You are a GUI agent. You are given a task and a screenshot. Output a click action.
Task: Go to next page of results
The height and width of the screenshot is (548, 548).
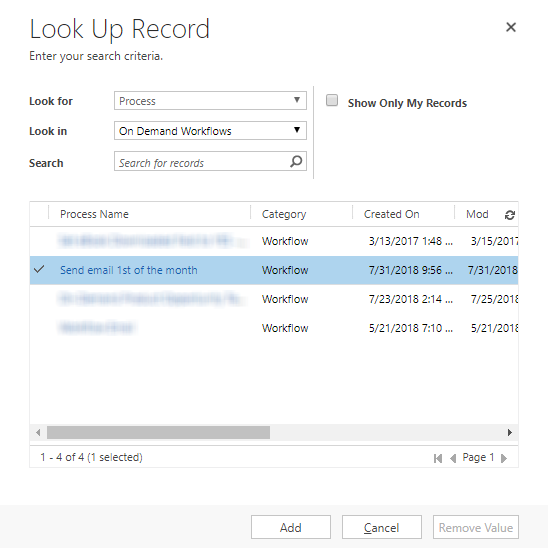(x=504, y=458)
